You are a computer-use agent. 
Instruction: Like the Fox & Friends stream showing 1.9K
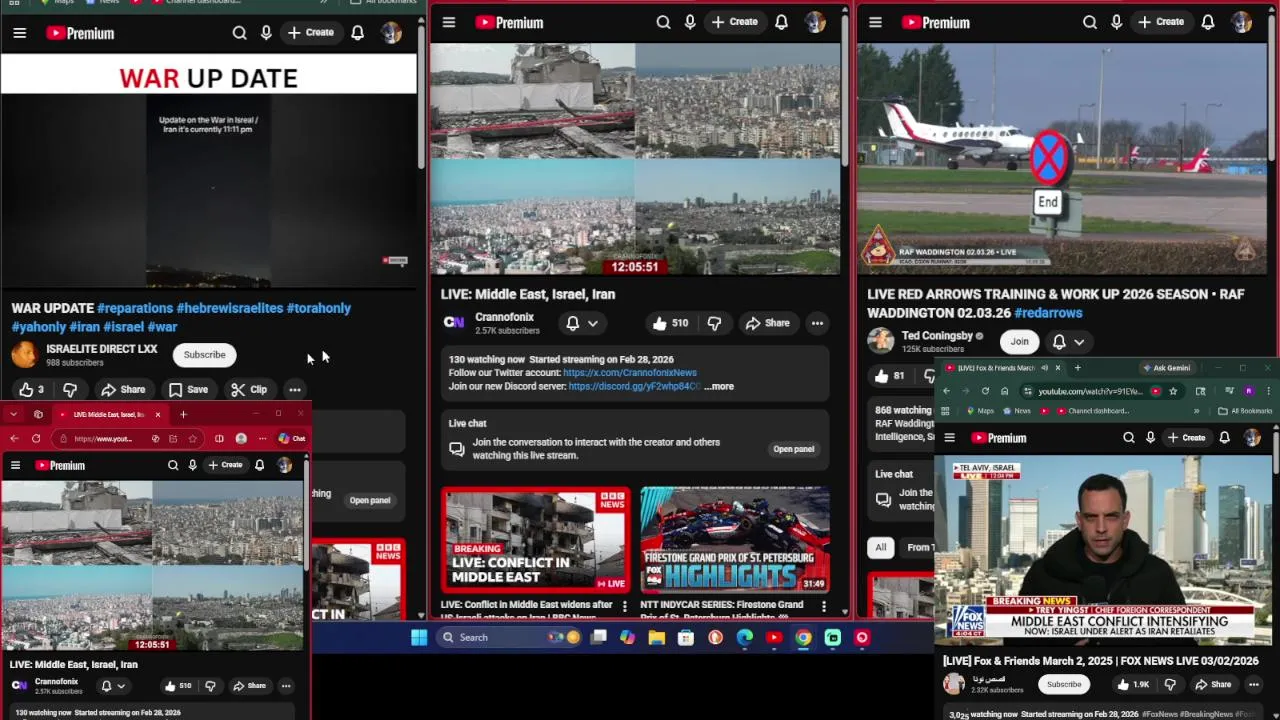[1134, 685]
